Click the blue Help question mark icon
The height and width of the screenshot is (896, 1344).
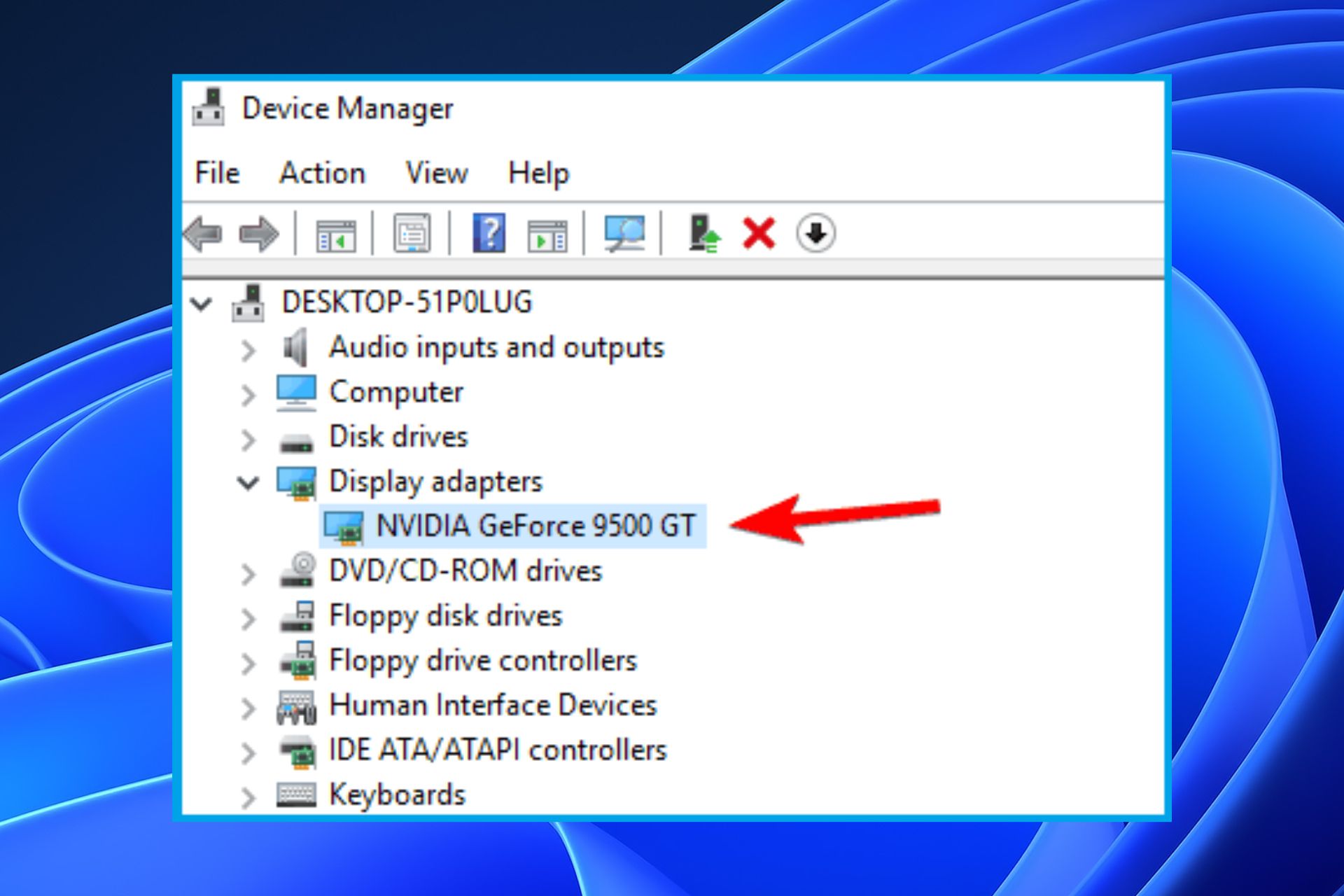click(x=489, y=233)
